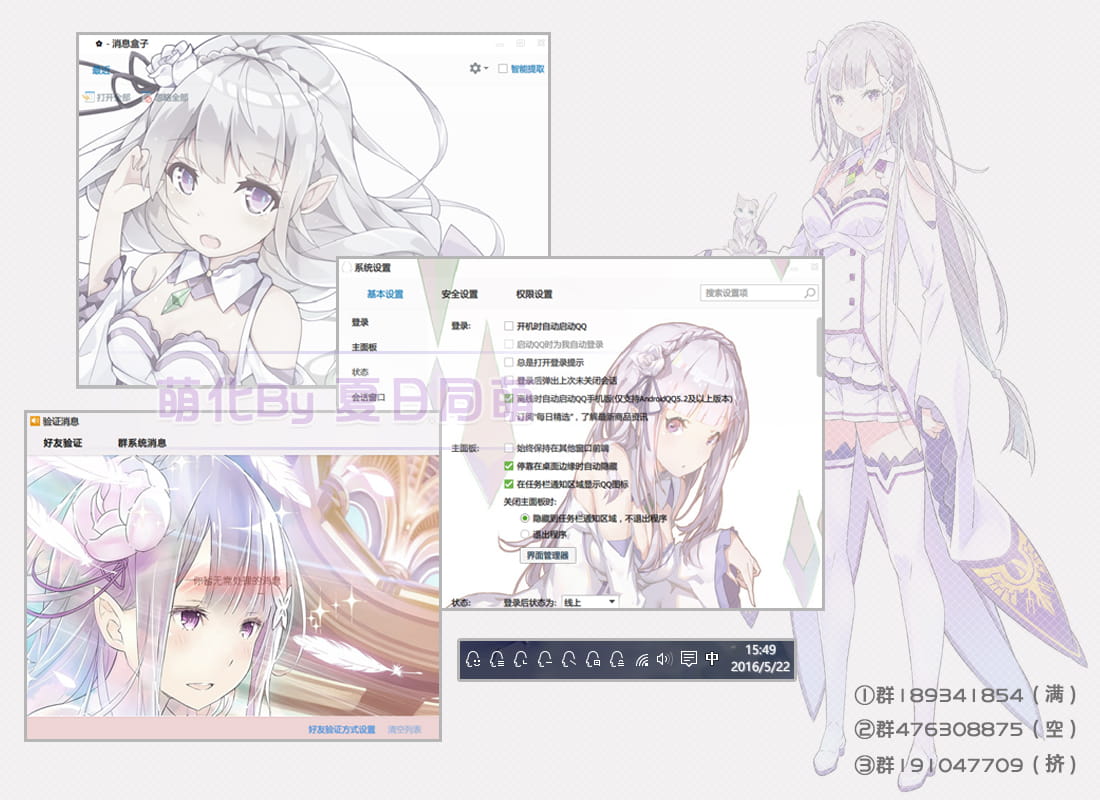
Task: Toggle 总是打开登录提示 checkbox
Action: click(509, 362)
